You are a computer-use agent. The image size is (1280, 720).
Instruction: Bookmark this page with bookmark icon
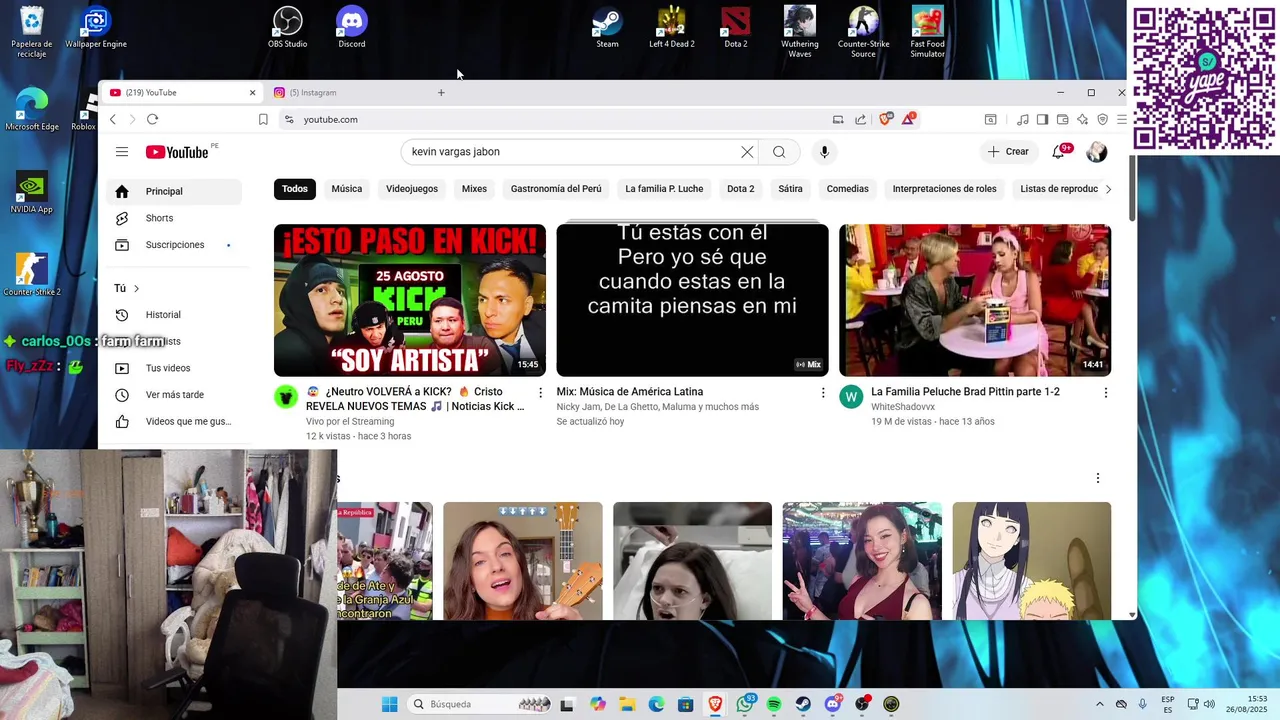[263, 119]
